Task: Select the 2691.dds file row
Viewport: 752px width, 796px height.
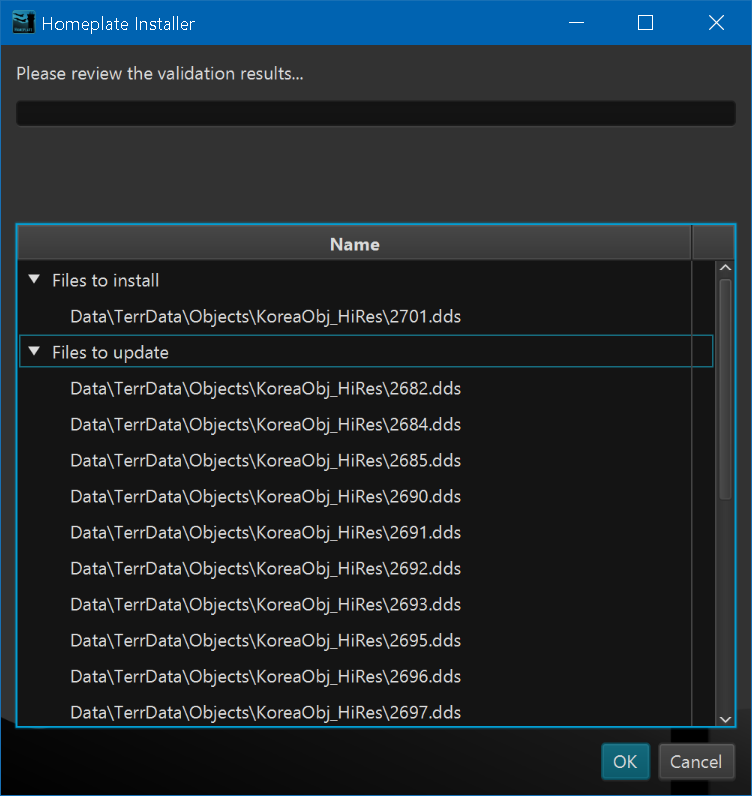Action: point(265,533)
